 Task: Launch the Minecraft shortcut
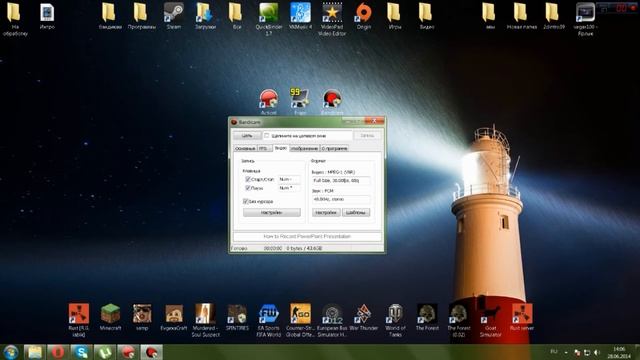coord(110,317)
